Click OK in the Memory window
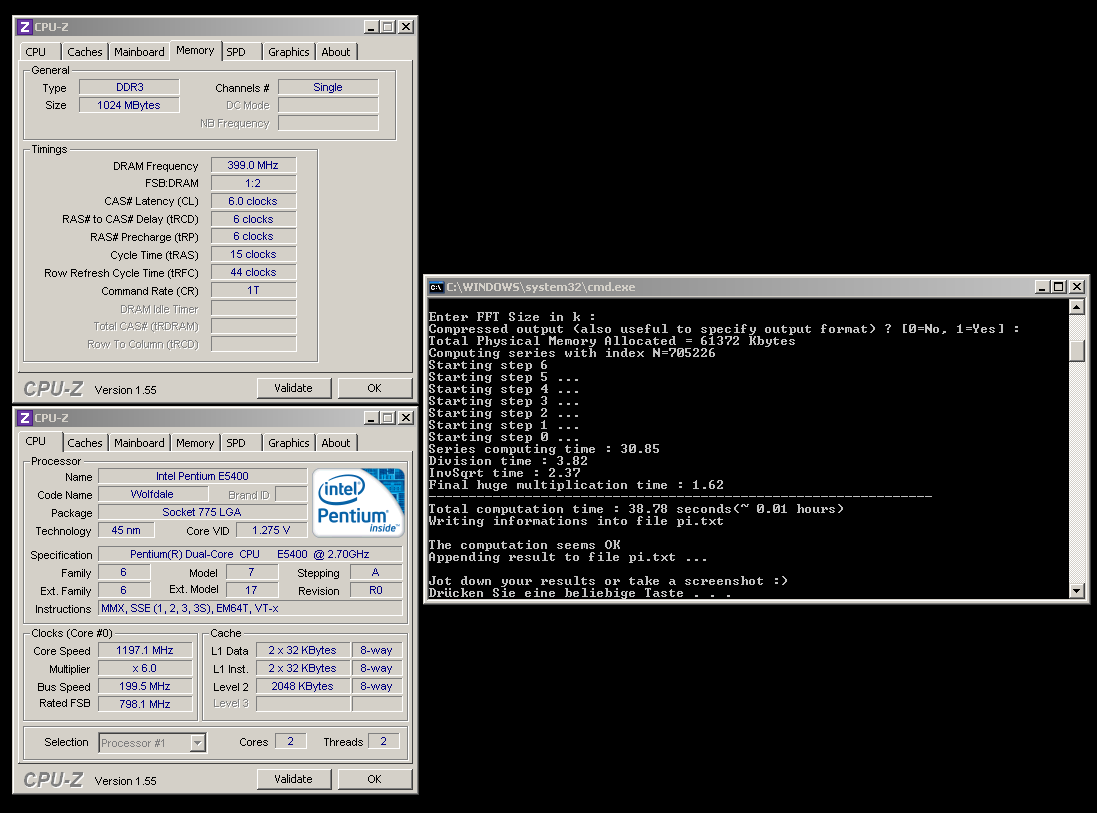The height and width of the screenshot is (813, 1097). 375,388
